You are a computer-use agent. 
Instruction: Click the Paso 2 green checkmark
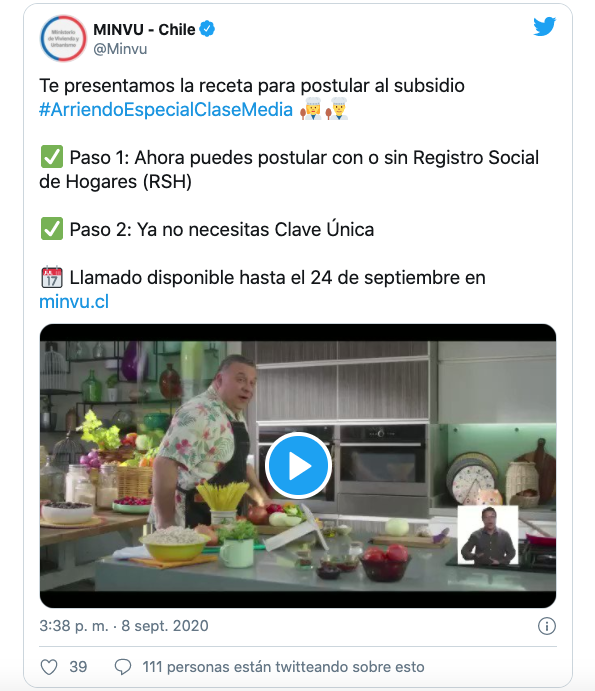coord(52,229)
